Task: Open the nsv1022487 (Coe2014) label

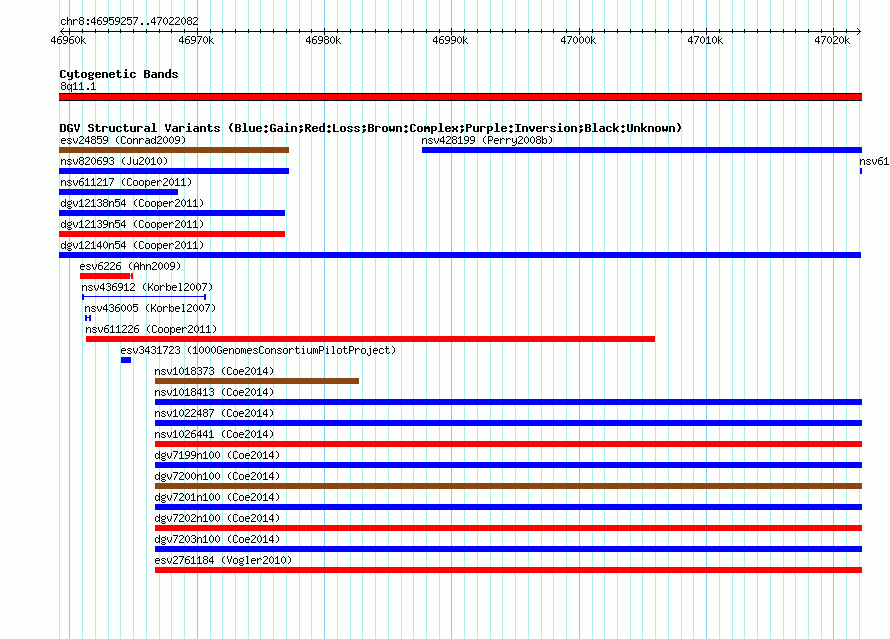Action: pyautogui.click(x=215, y=413)
